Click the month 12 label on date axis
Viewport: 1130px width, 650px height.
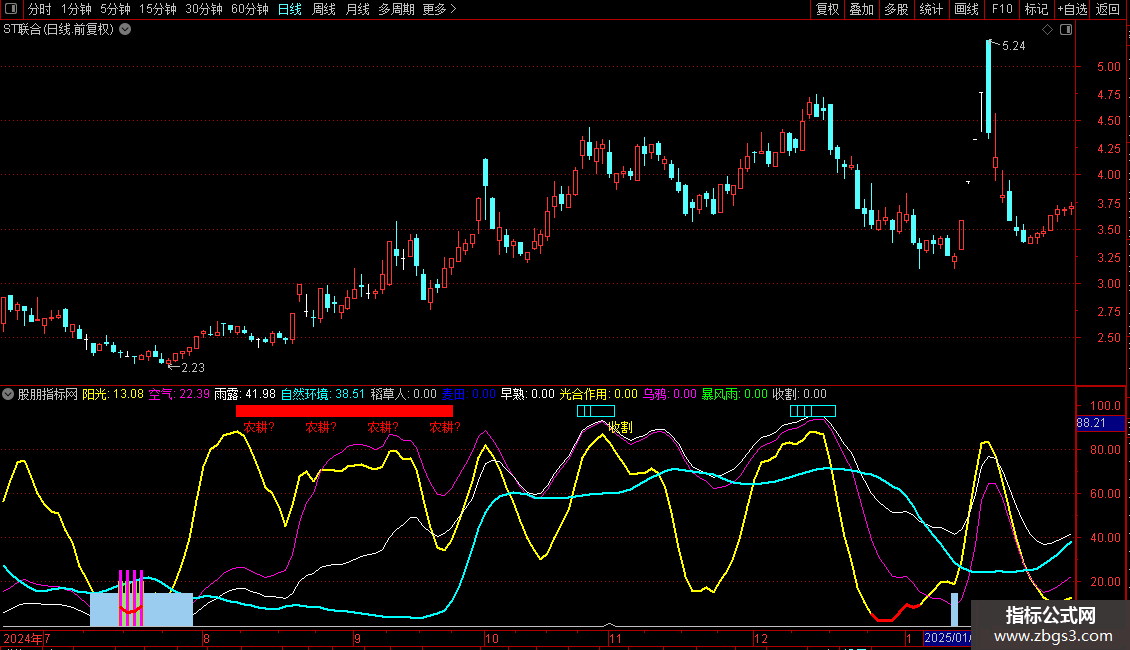pos(761,638)
